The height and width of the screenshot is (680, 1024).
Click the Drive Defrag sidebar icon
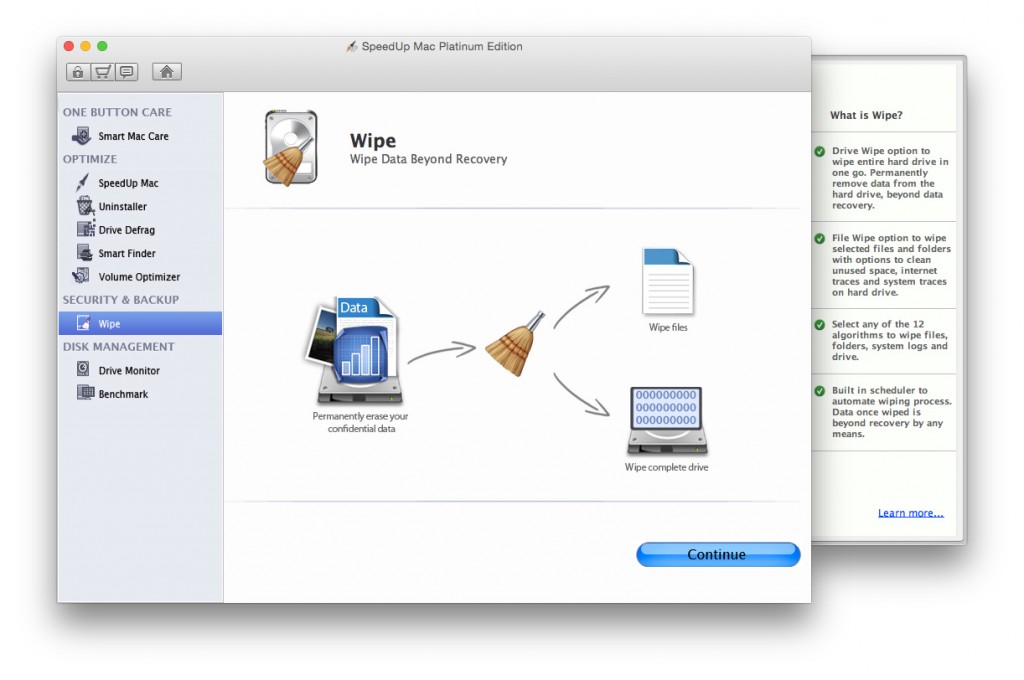pos(86,229)
